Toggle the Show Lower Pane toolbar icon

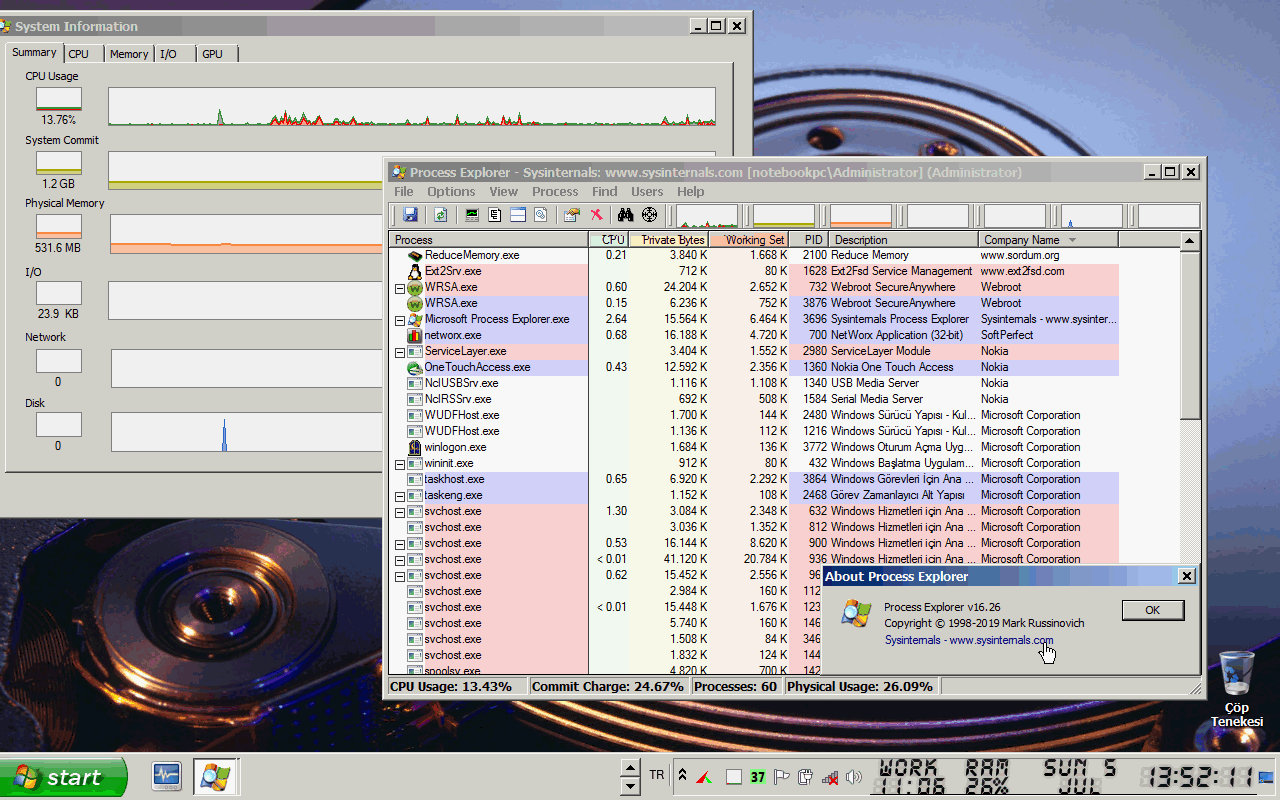coord(518,215)
